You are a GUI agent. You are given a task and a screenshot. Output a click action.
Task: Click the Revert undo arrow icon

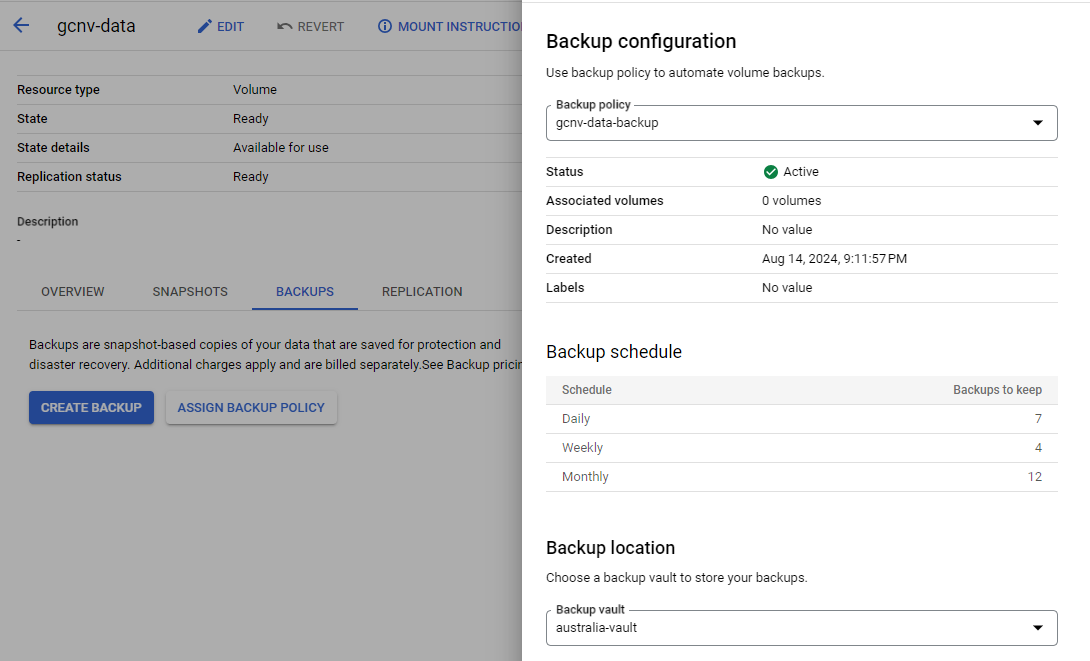point(285,27)
